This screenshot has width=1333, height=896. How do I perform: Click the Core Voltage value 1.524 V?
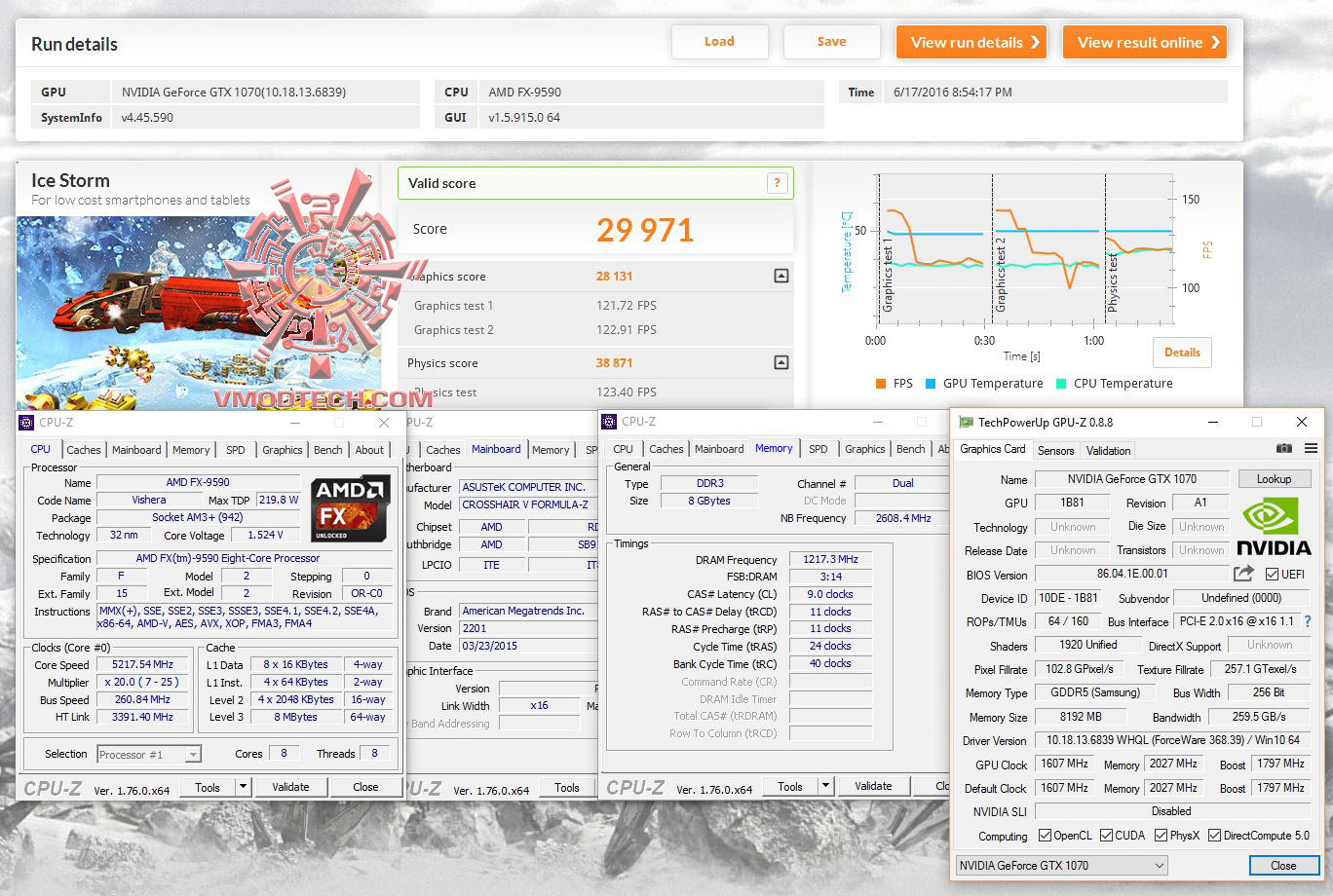coord(264,535)
